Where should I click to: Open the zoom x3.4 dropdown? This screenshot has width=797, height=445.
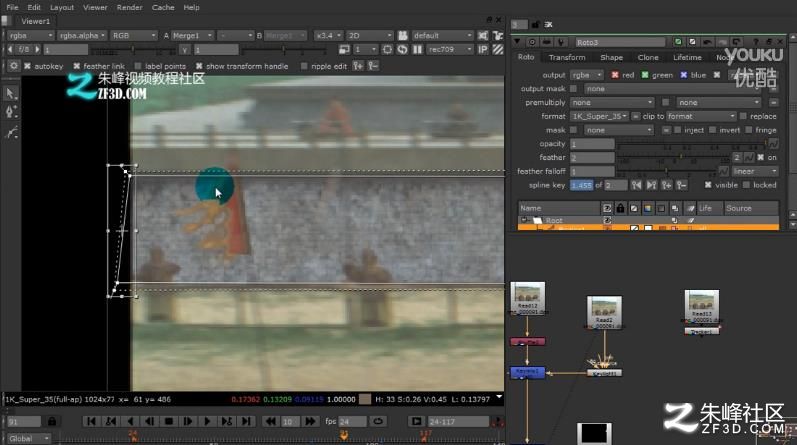[328, 36]
